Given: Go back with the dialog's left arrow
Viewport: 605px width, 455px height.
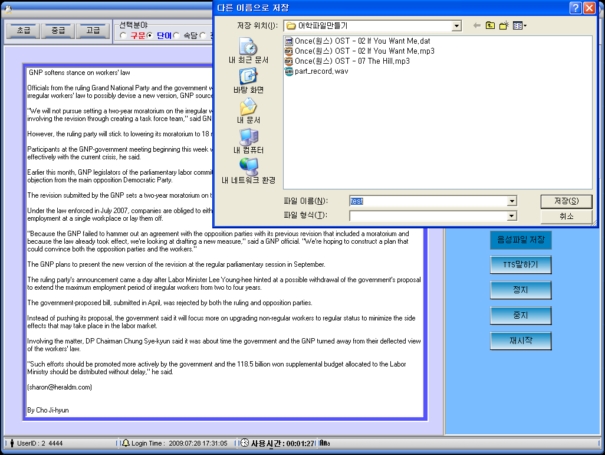Looking at the screenshot, I should point(477,25).
